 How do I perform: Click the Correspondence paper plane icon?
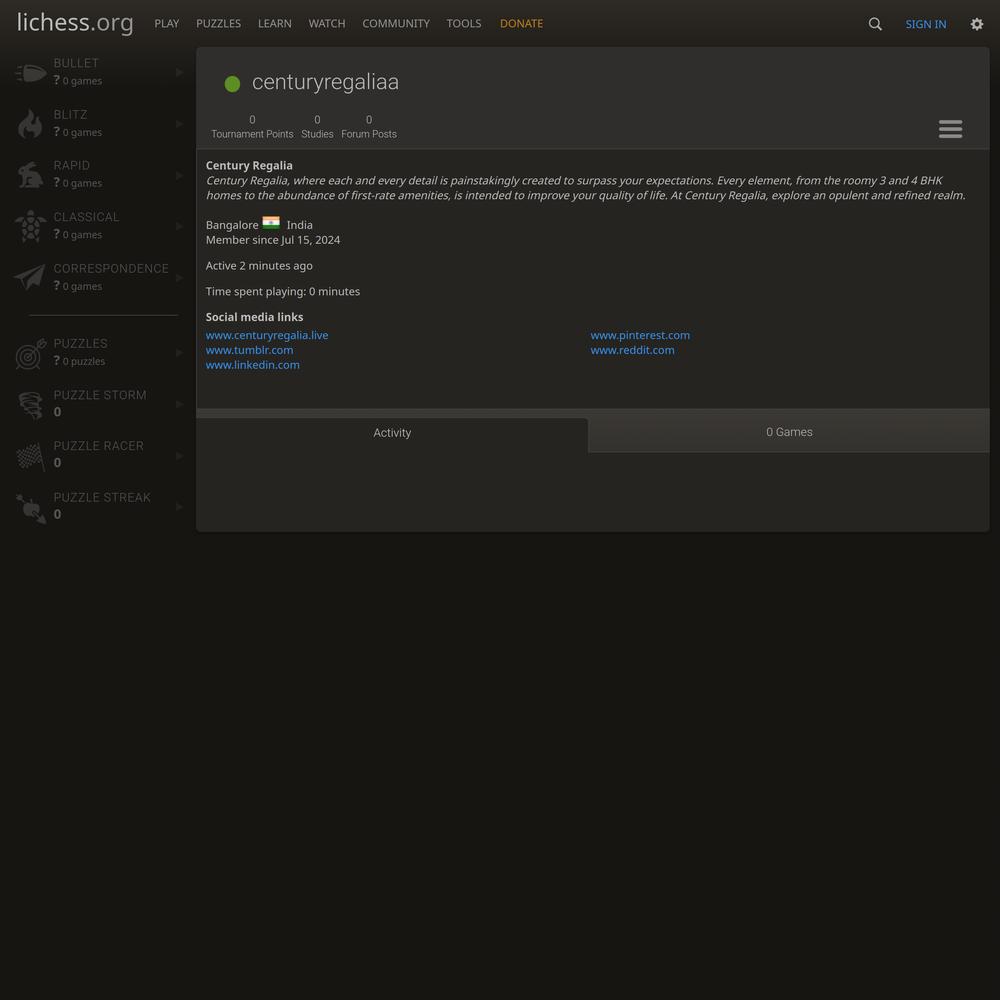coord(30,277)
